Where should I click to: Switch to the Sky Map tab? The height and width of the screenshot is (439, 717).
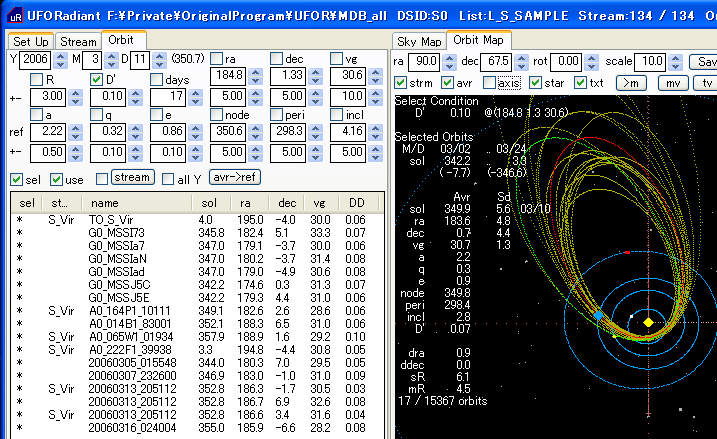[x=418, y=41]
